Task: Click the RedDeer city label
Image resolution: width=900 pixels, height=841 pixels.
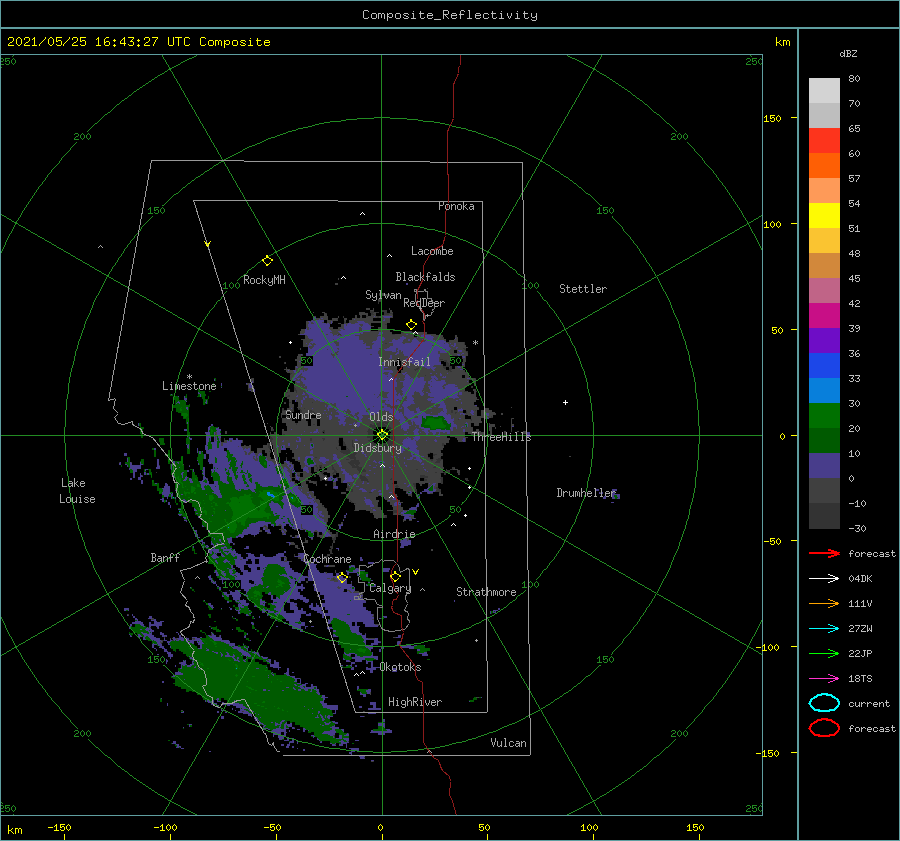Action: [424, 303]
